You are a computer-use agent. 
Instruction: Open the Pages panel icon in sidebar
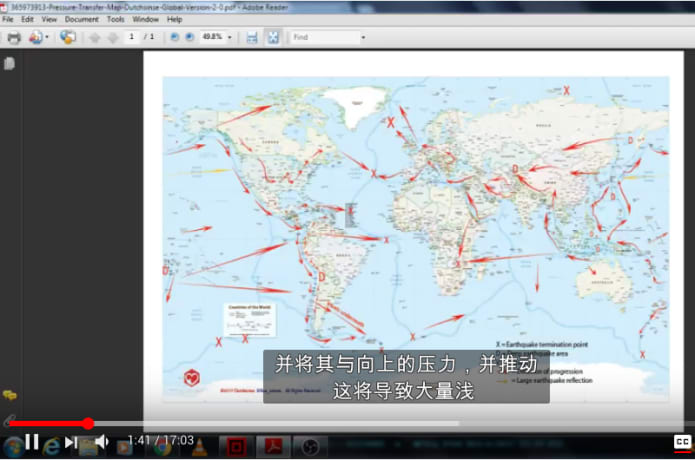[9, 64]
